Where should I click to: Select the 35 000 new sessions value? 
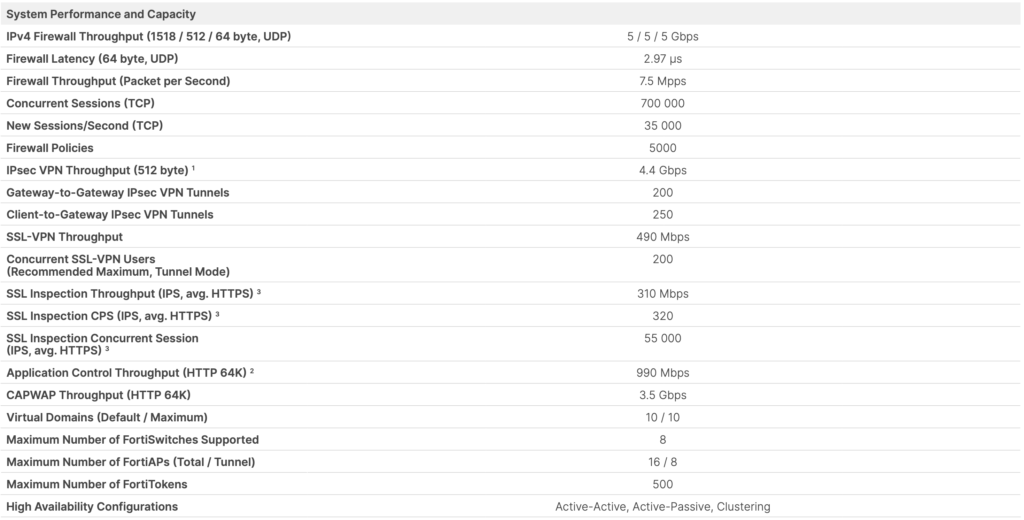[x=663, y=125]
